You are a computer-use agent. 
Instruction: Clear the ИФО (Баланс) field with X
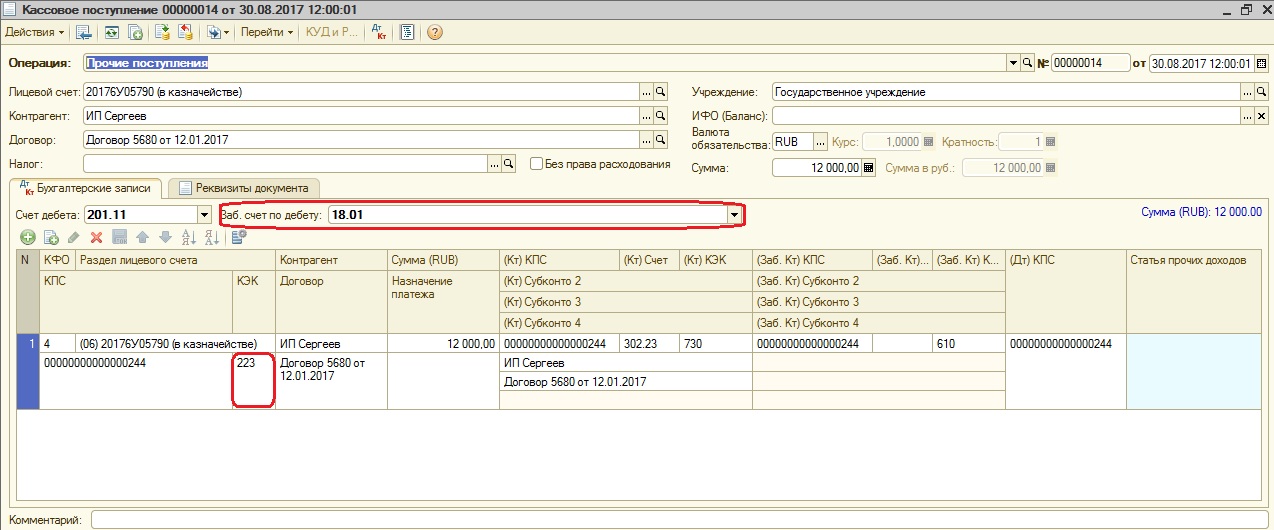point(1247,116)
